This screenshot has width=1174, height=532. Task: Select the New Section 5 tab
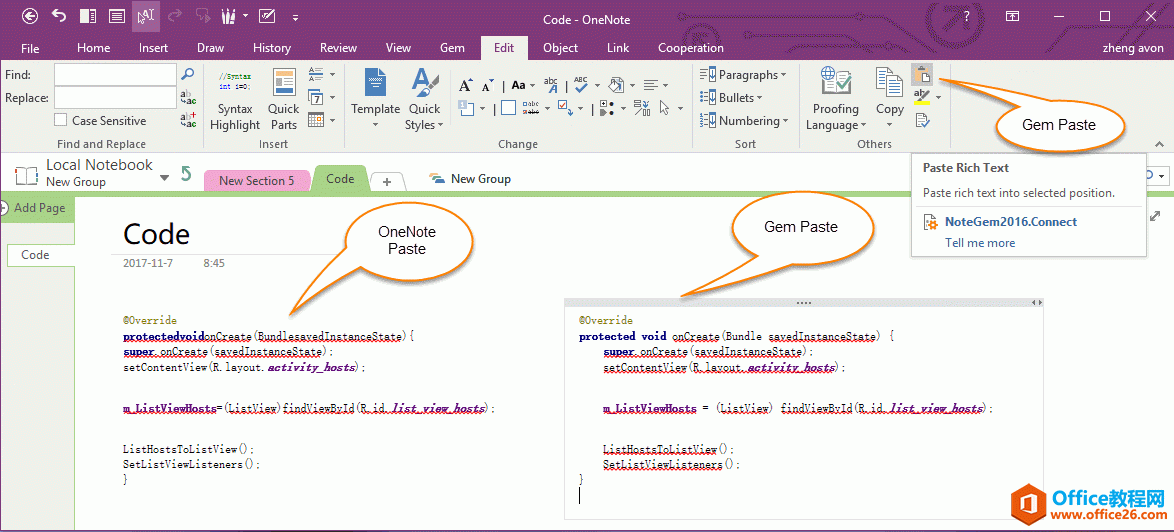pos(256,180)
